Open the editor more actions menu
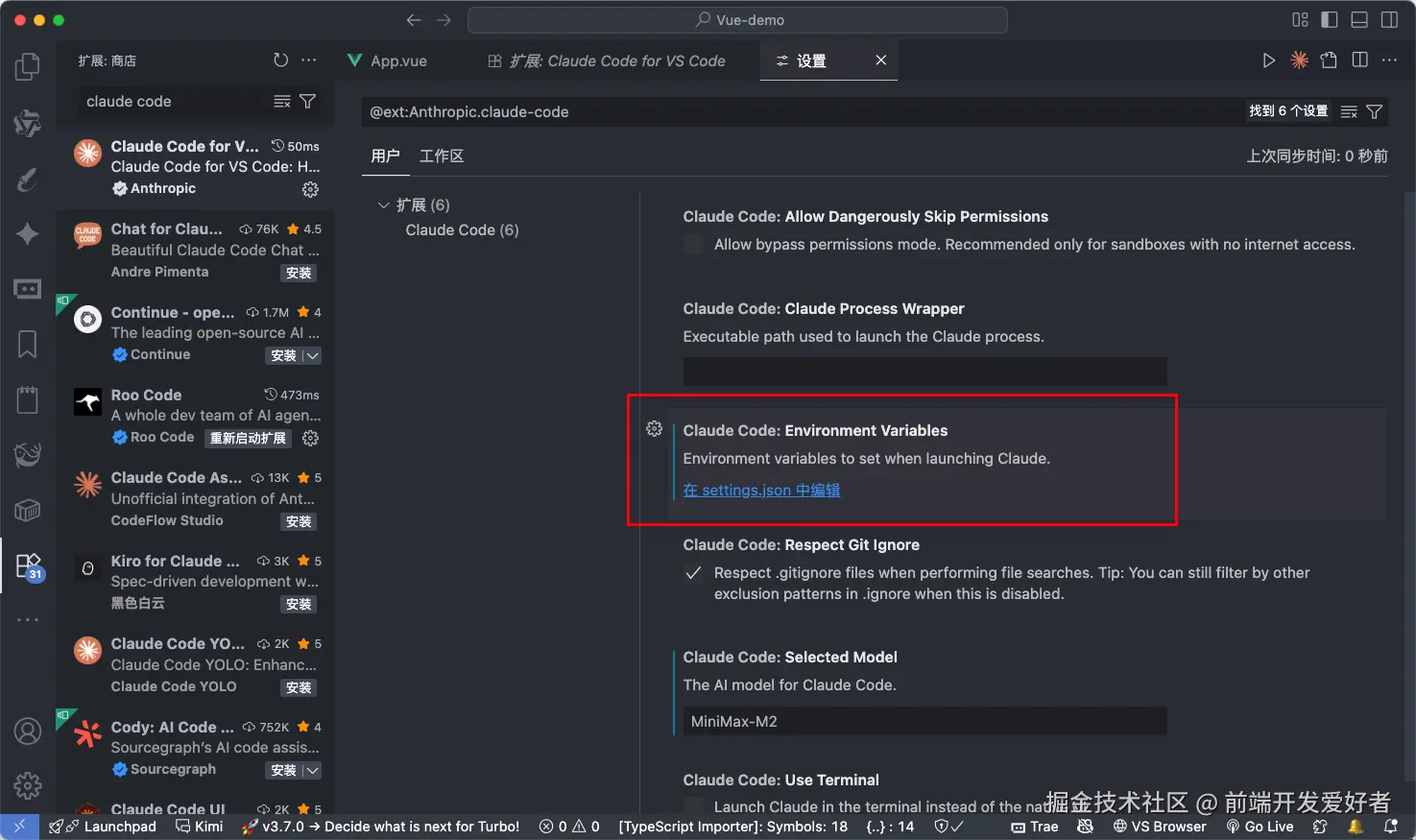1416x840 pixels. pyautogui.click(x=1389, y=60)
